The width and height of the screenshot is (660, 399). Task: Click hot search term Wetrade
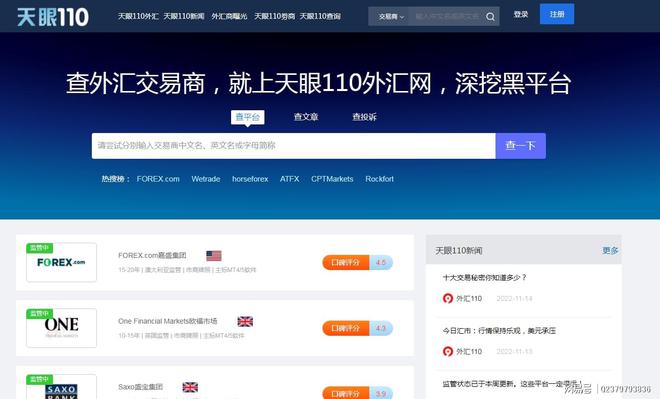click(206, 179)
